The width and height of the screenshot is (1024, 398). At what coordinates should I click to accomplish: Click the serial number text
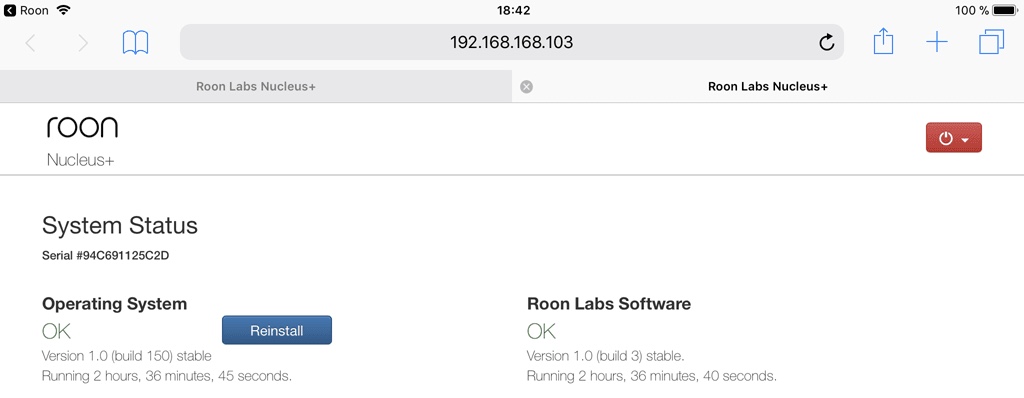pos(105,256)
